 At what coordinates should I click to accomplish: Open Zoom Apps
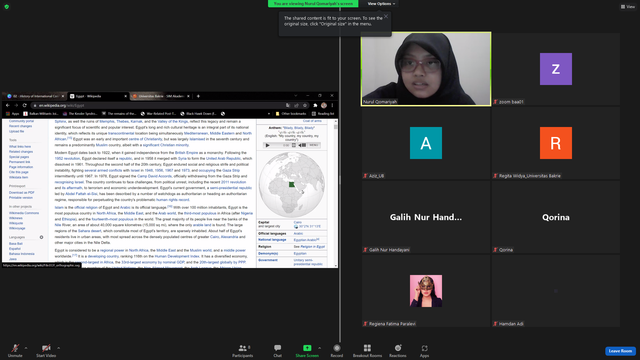click(x=424, y=350)
